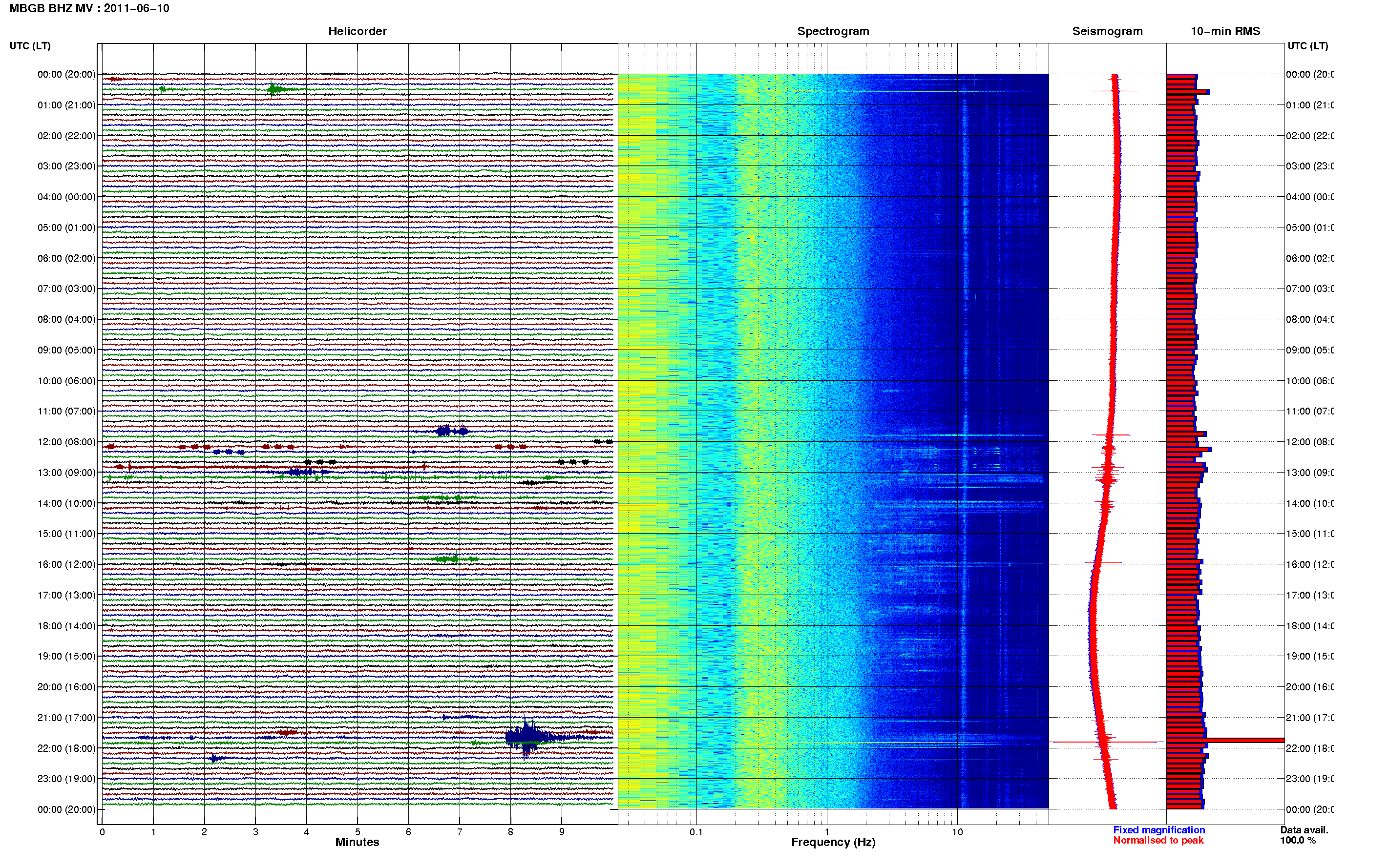Image resolution: width=1389 pixels, height=868 pixels.
Task: Click tick label '5' on Minutes axis
Action: [x=358, y=832]
